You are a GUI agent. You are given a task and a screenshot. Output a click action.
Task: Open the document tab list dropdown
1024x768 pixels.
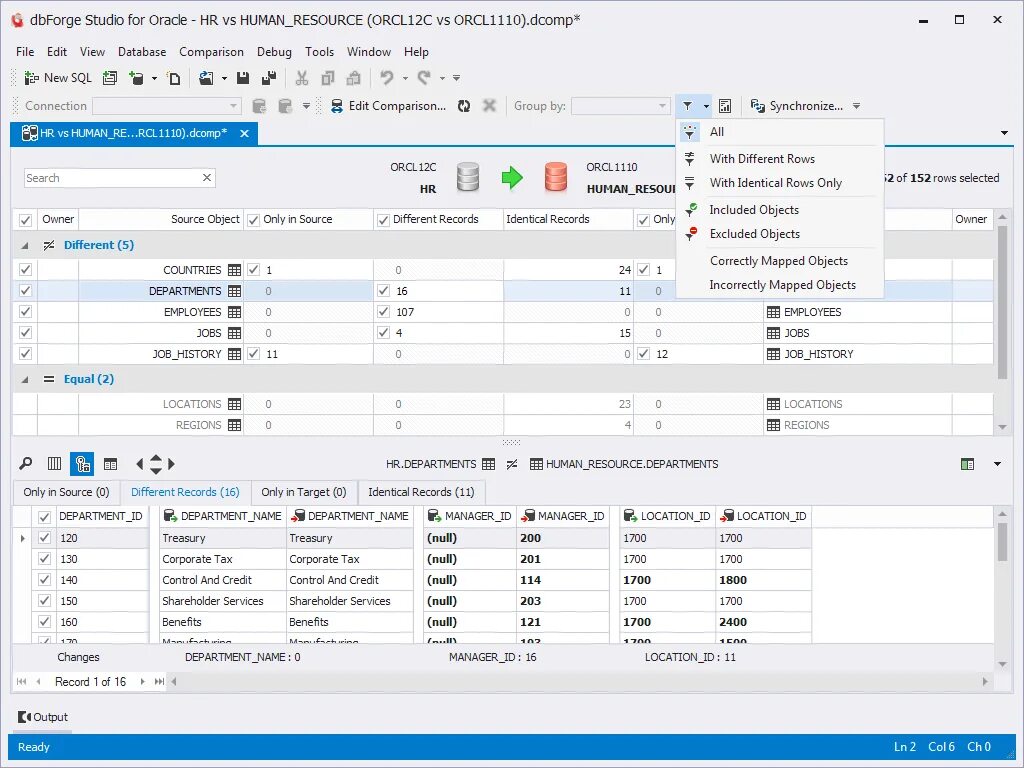[x=1004, y=133]
